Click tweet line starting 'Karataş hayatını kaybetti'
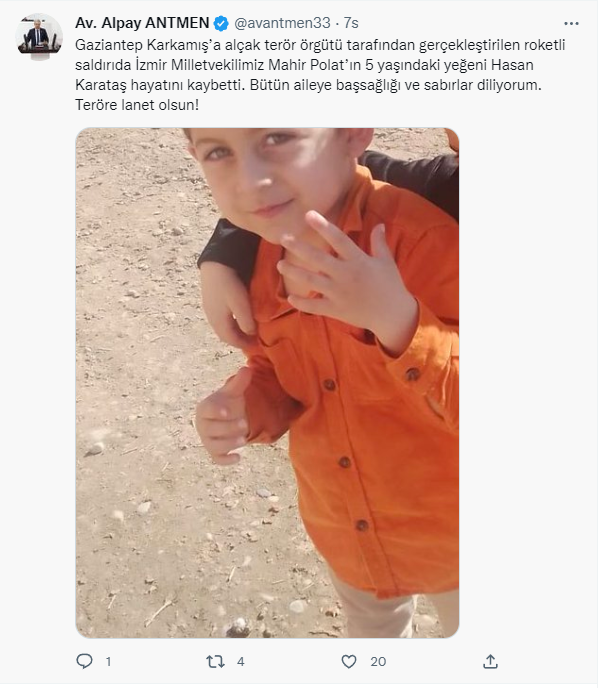This screenshot has width=607, height=688. click(x=308, y=85)
